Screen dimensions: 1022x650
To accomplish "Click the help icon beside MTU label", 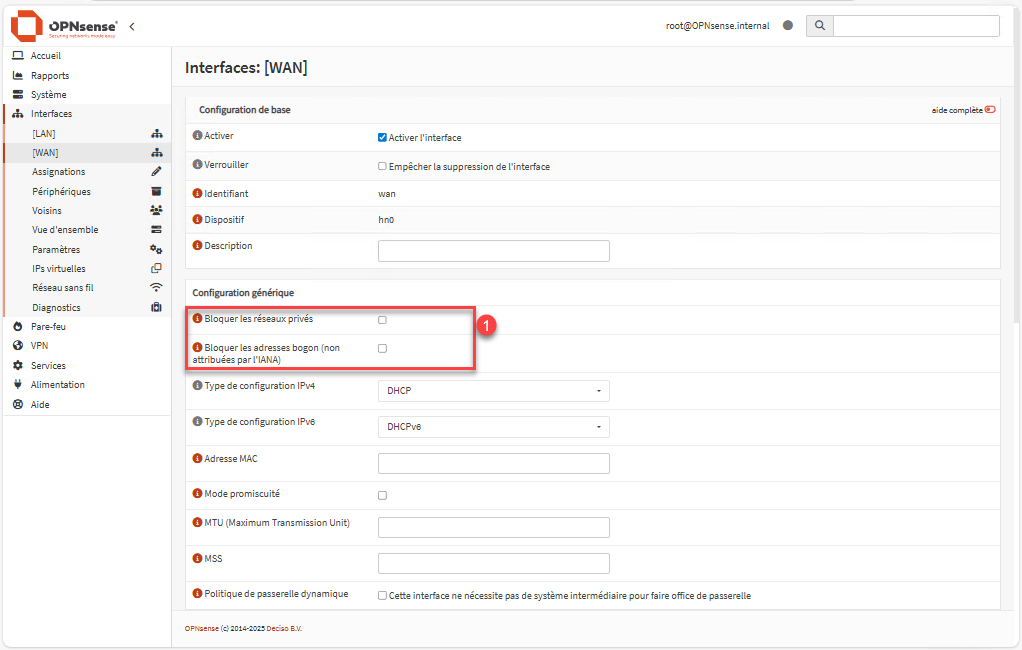I will (197, 523).
